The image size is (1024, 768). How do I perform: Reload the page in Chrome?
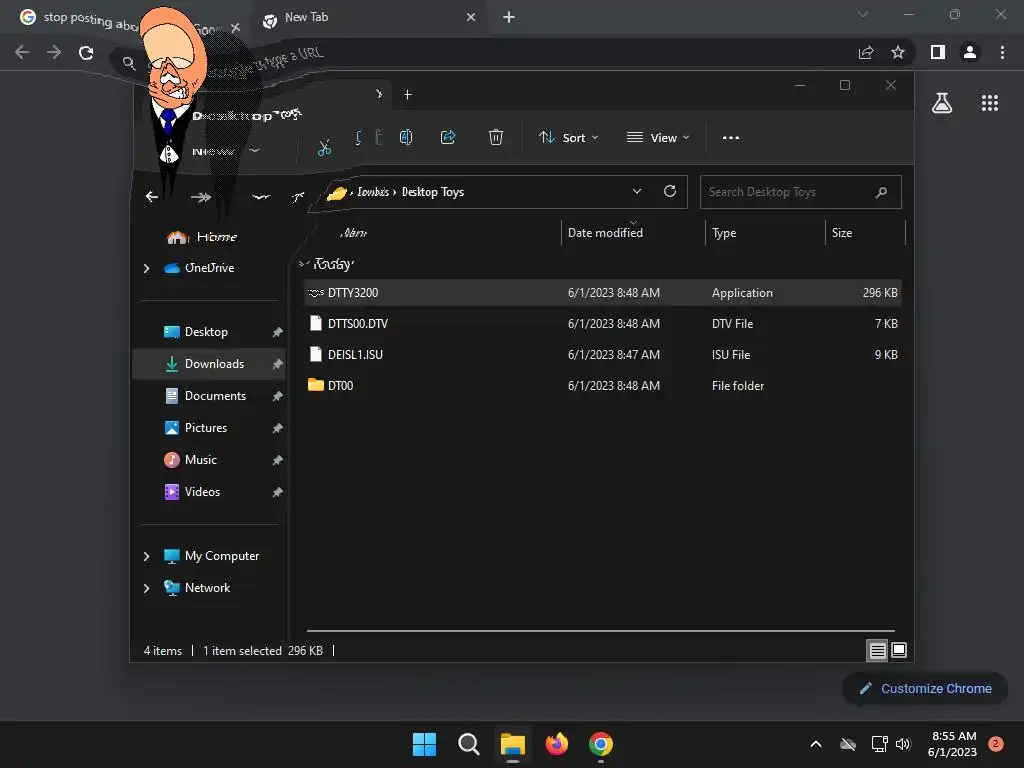click(x=86, y=52)
